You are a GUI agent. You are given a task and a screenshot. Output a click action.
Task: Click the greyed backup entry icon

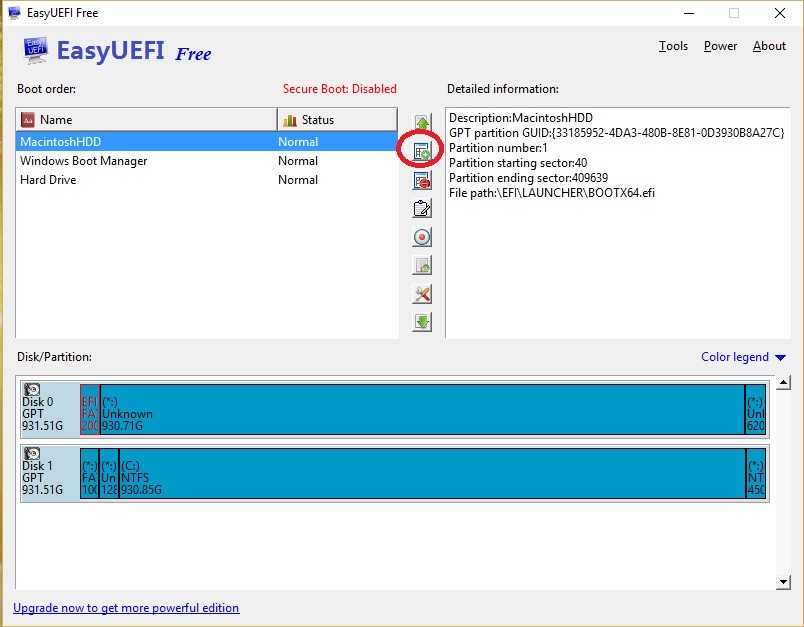tap(422, 266)
